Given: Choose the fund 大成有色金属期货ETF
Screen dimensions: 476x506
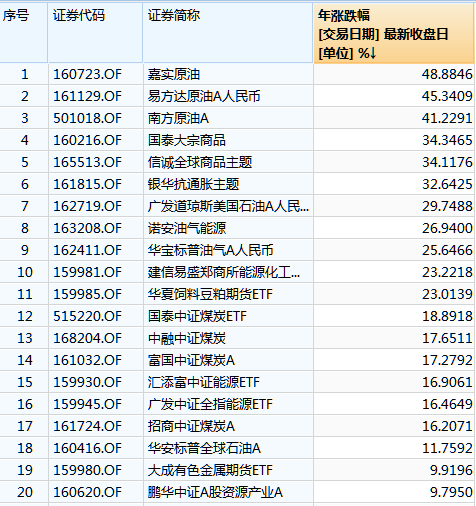Looking at the screenshot, I should click(x=210, y=470).
